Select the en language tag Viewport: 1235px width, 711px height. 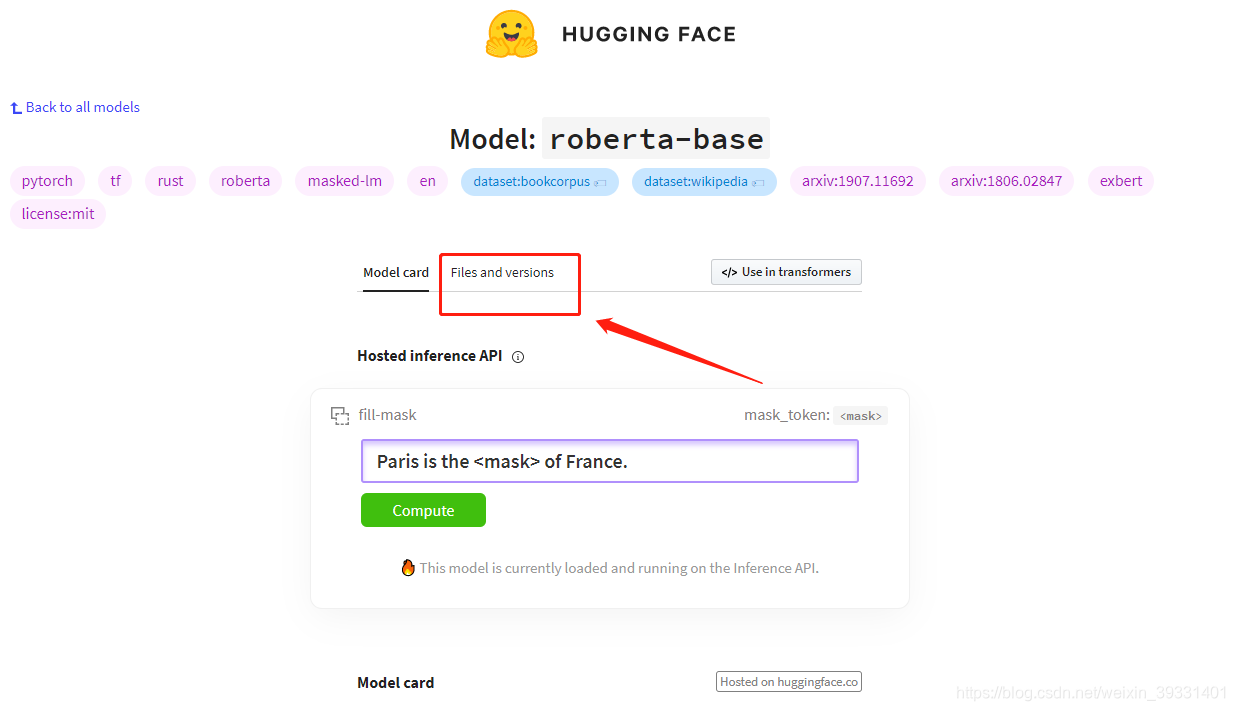click(427, 181)
